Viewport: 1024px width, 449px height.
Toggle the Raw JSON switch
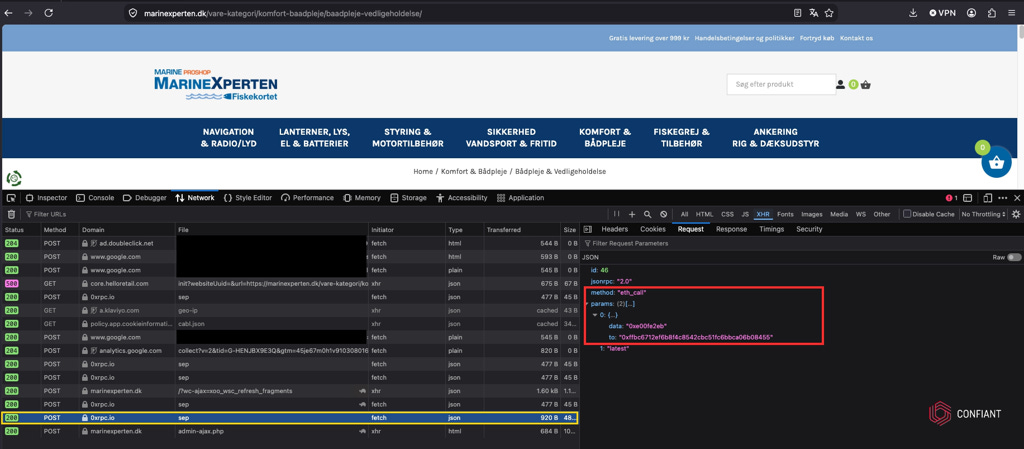tap(1014, 257)
